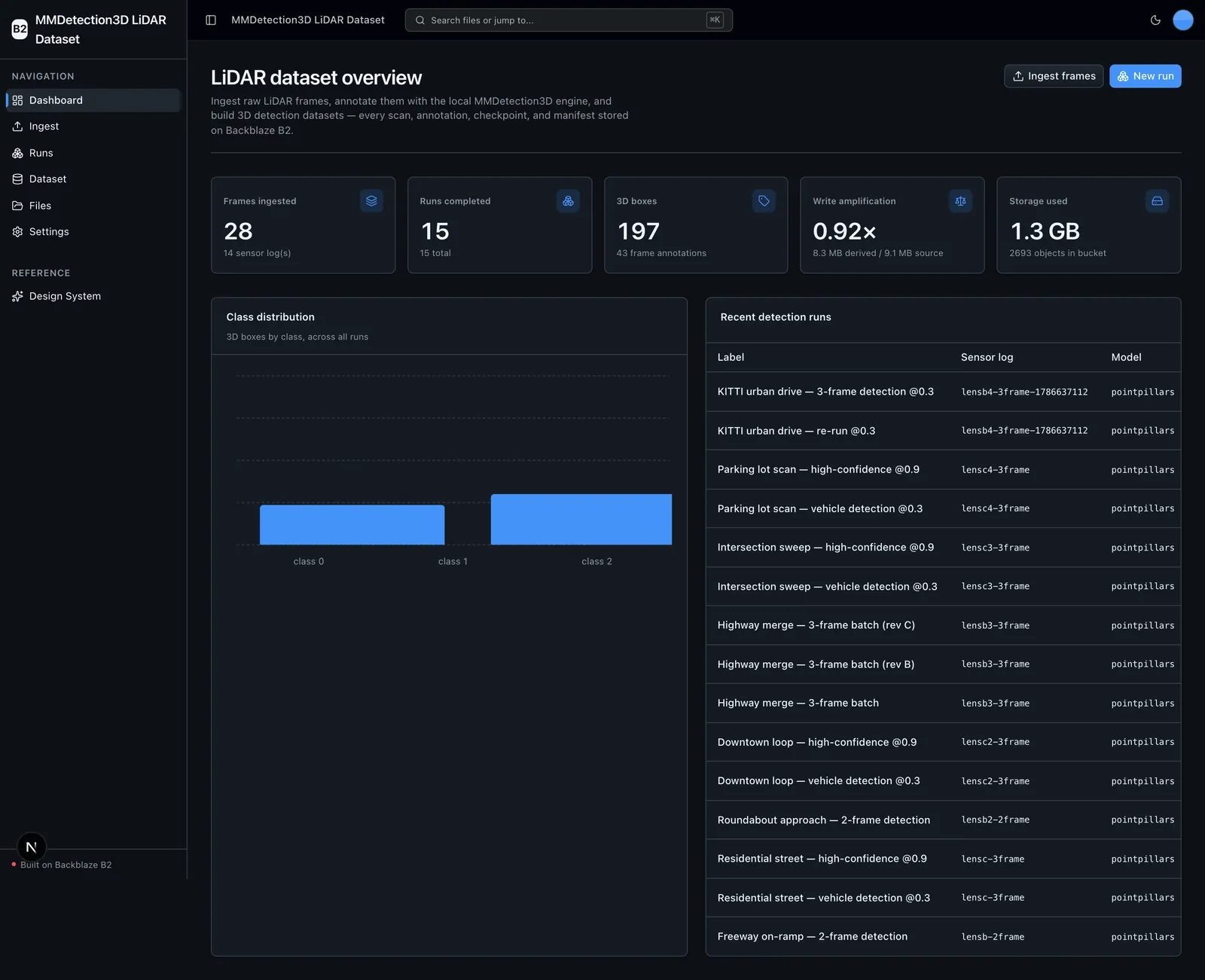Click the Class distribution card title
1205x980 pixels.
(270, 317)
